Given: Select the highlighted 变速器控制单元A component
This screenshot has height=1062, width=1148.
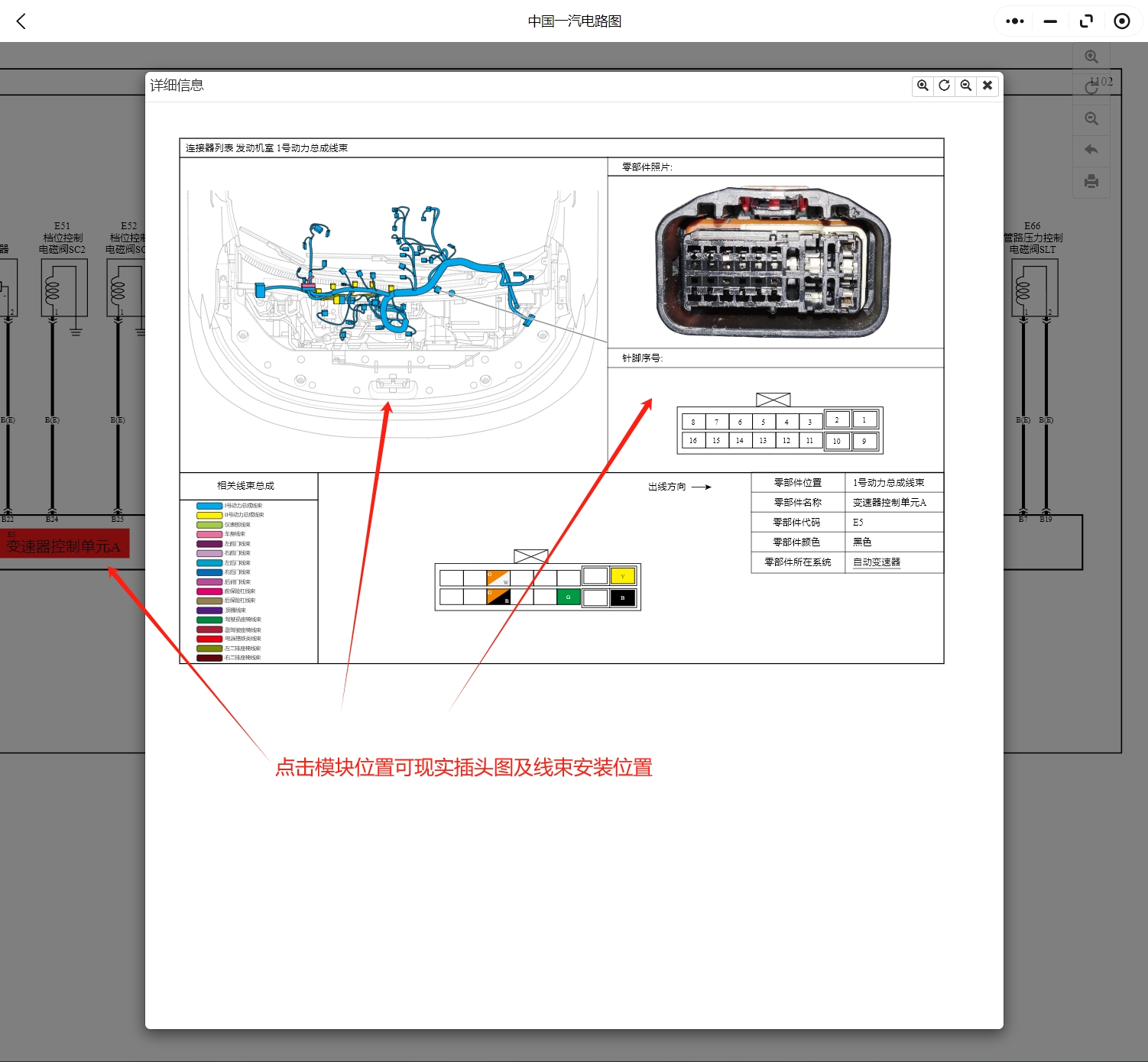Looking at the screenshot, I should click(65, 544).
